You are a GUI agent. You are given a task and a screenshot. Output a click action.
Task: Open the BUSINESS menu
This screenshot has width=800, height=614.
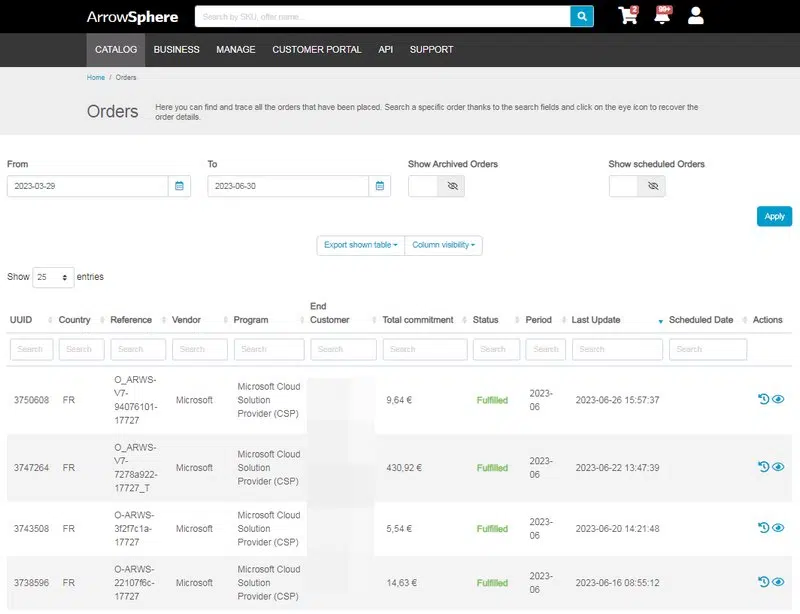(176, 49)
